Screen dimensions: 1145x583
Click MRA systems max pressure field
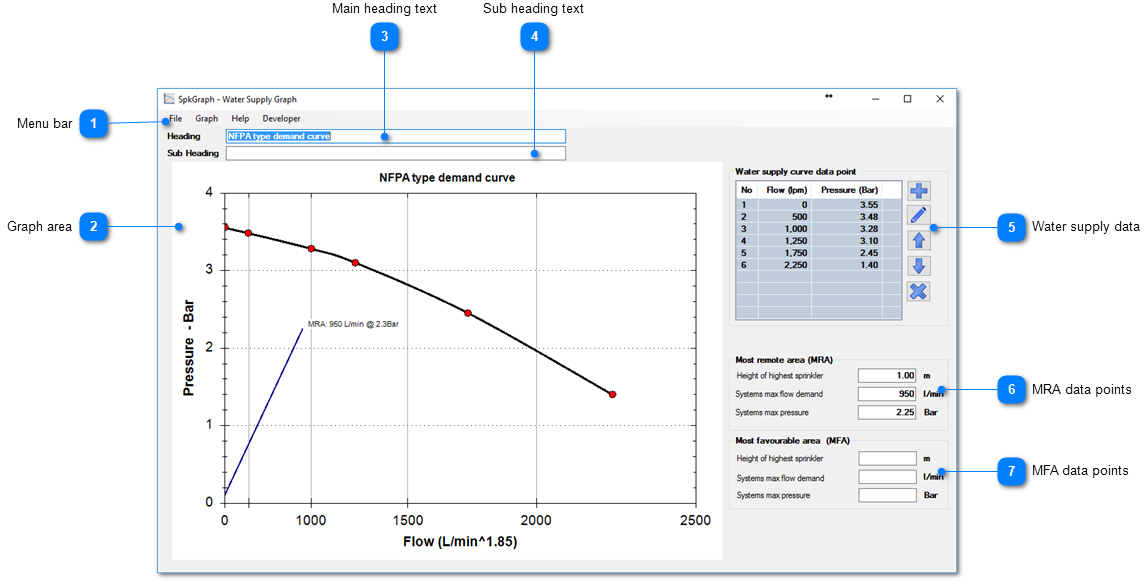point(887,412)
